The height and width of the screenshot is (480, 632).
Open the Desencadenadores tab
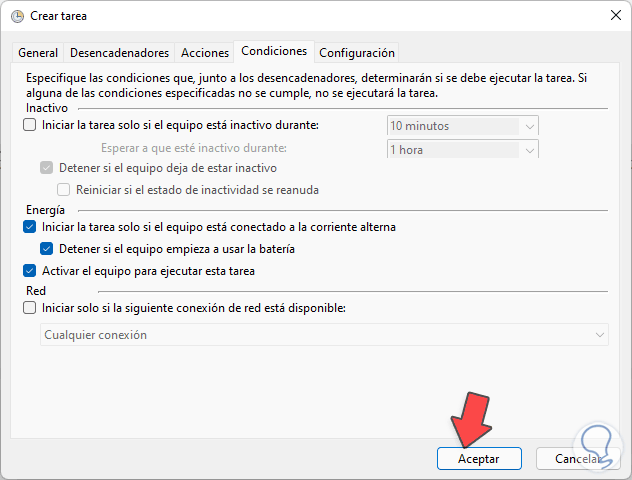click(118, 53)
